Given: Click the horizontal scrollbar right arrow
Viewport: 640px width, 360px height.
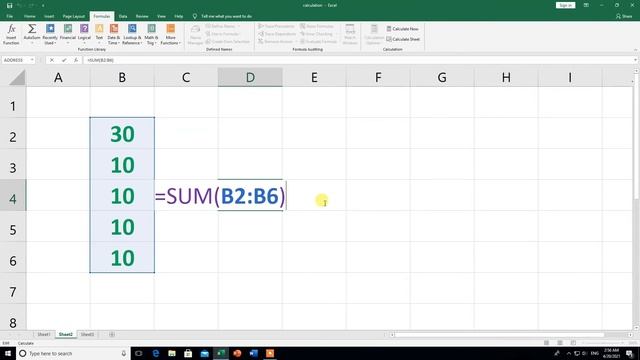Looking at the screenshot, I should pyautogui.click(x=631, y=335).
